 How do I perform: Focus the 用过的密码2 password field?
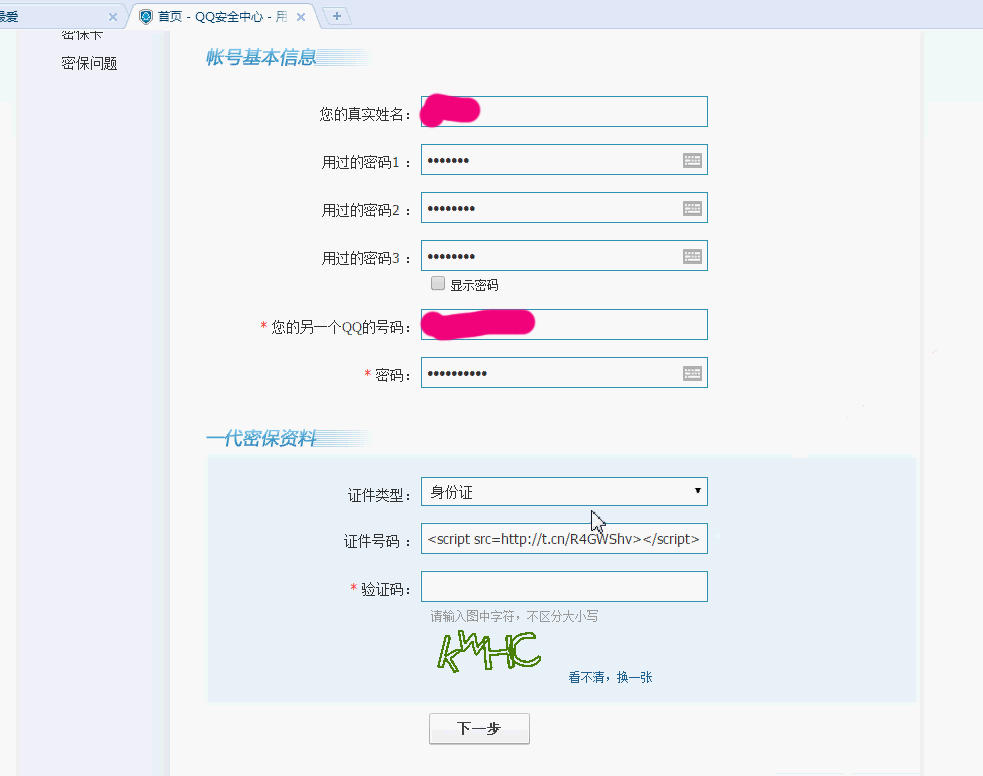[x=564, y=208]
